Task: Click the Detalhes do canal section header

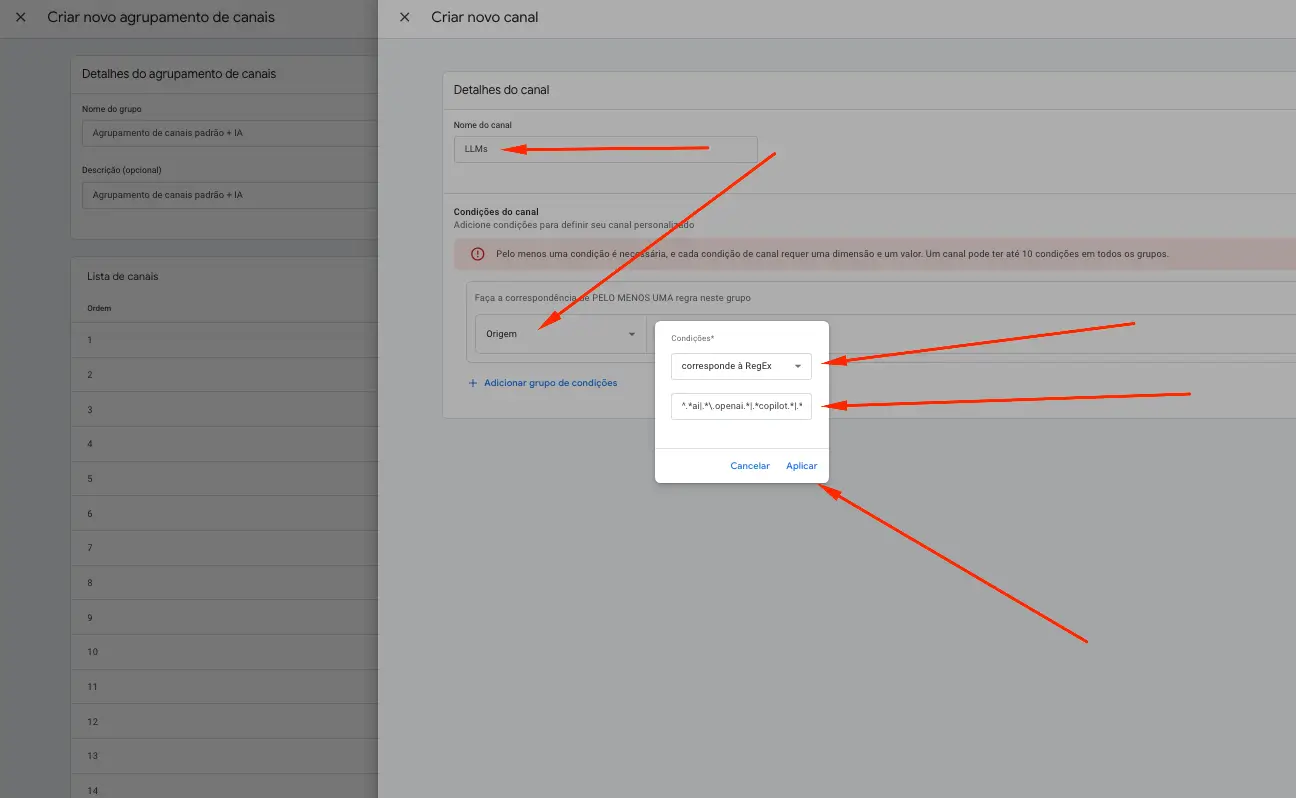Action: 501,90
